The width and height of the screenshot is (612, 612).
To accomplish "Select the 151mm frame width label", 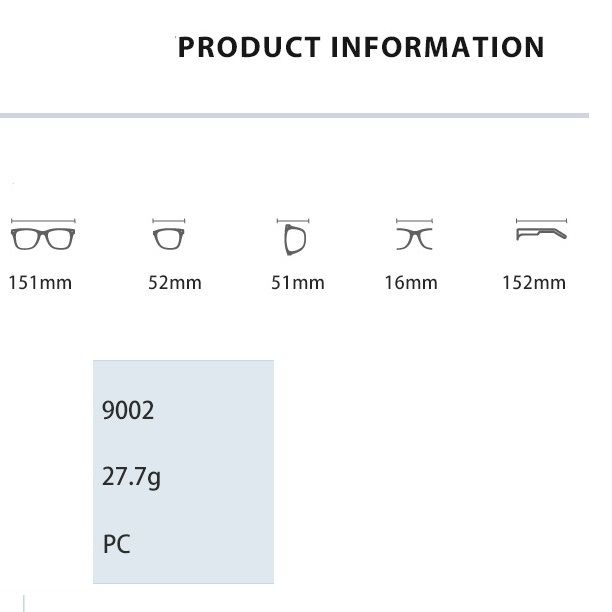I will 40,283.
